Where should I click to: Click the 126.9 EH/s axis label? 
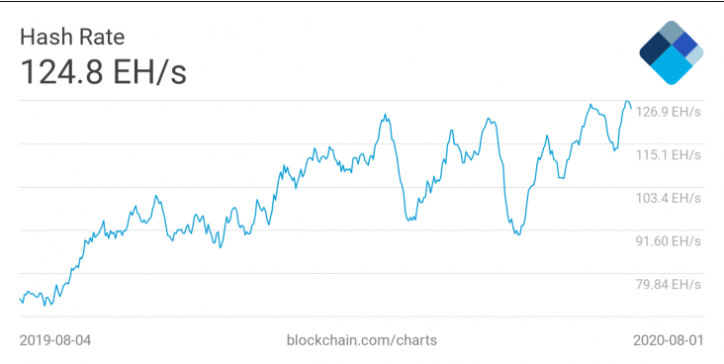point(669,112)
